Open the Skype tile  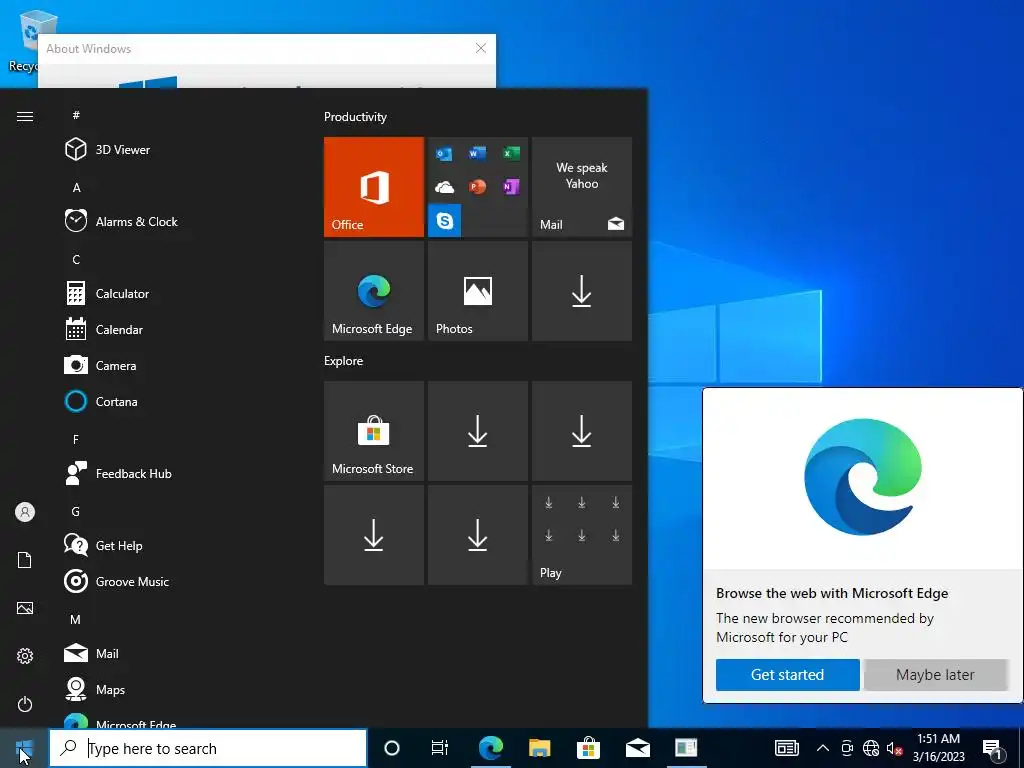point(445,220)
